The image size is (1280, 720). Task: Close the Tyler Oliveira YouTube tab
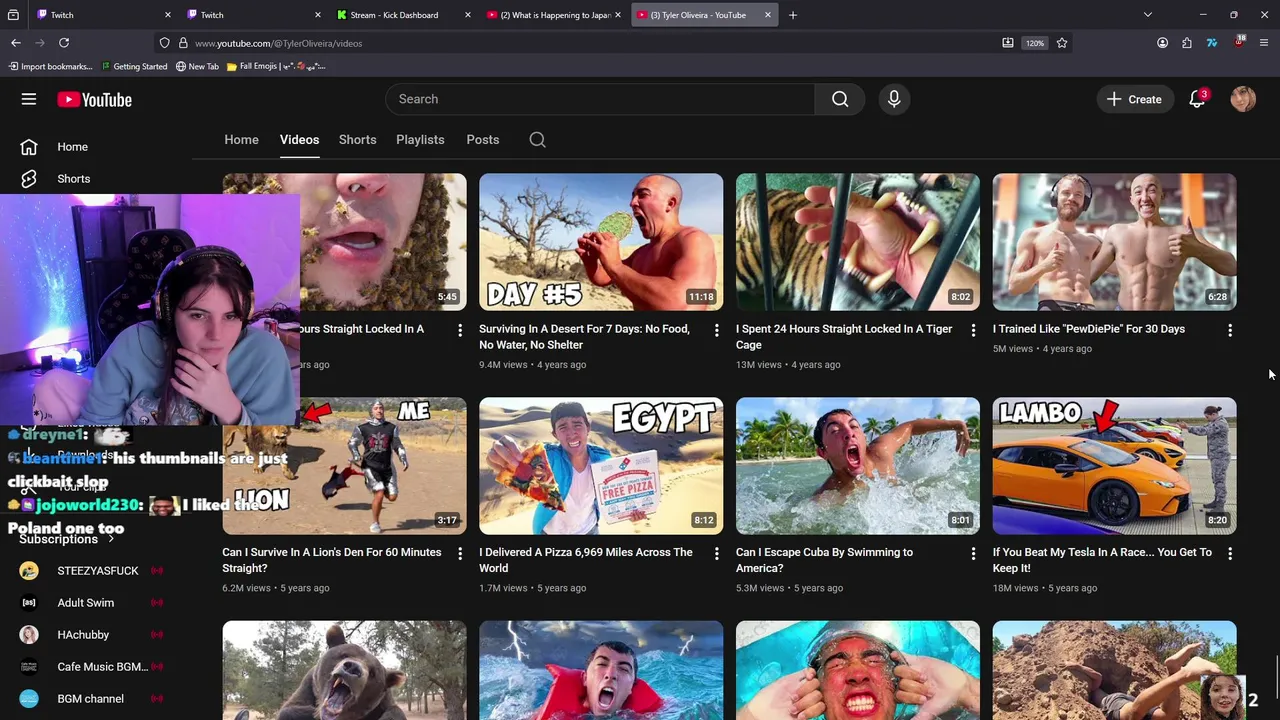point(768,15)
